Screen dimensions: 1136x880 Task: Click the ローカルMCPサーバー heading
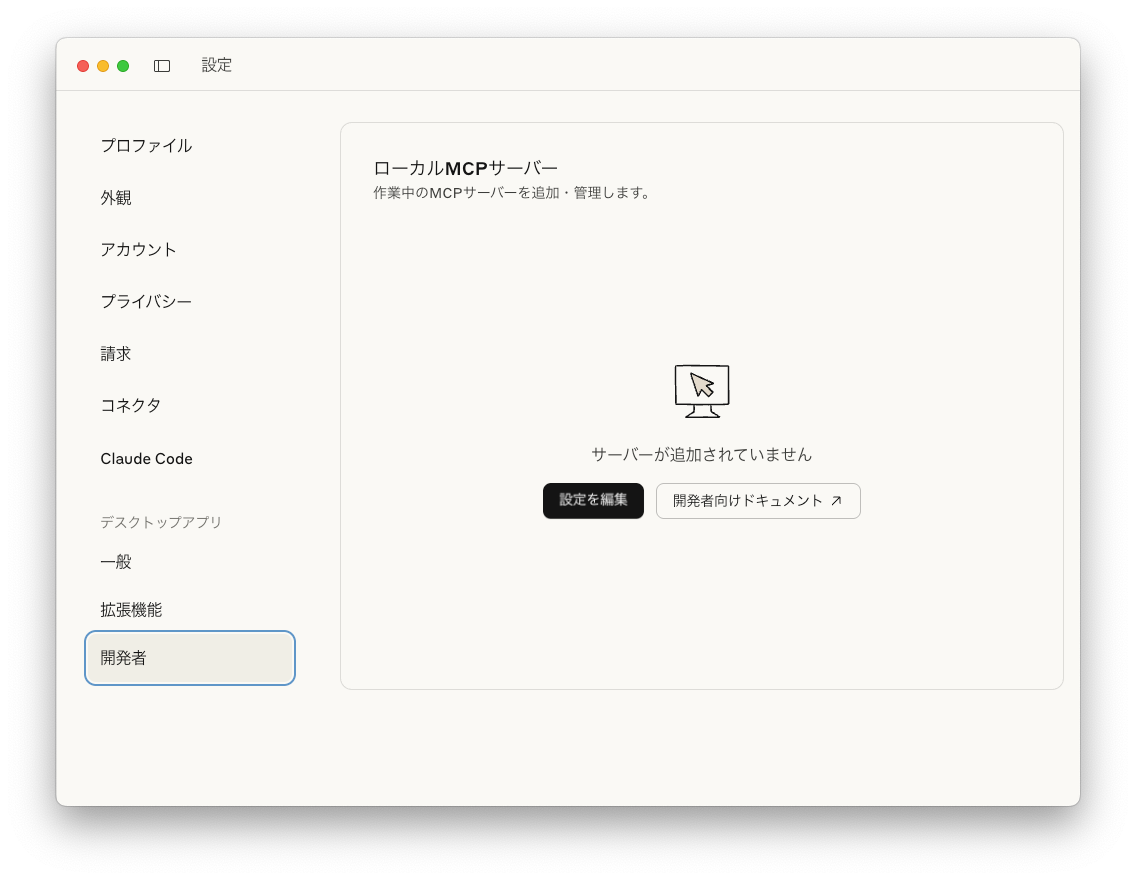pyautogui.click(x=465, y=168)
